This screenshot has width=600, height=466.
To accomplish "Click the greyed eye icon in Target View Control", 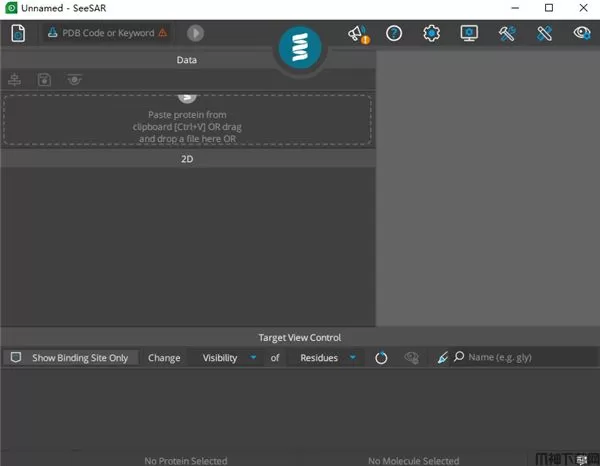I will coord(411,358).
